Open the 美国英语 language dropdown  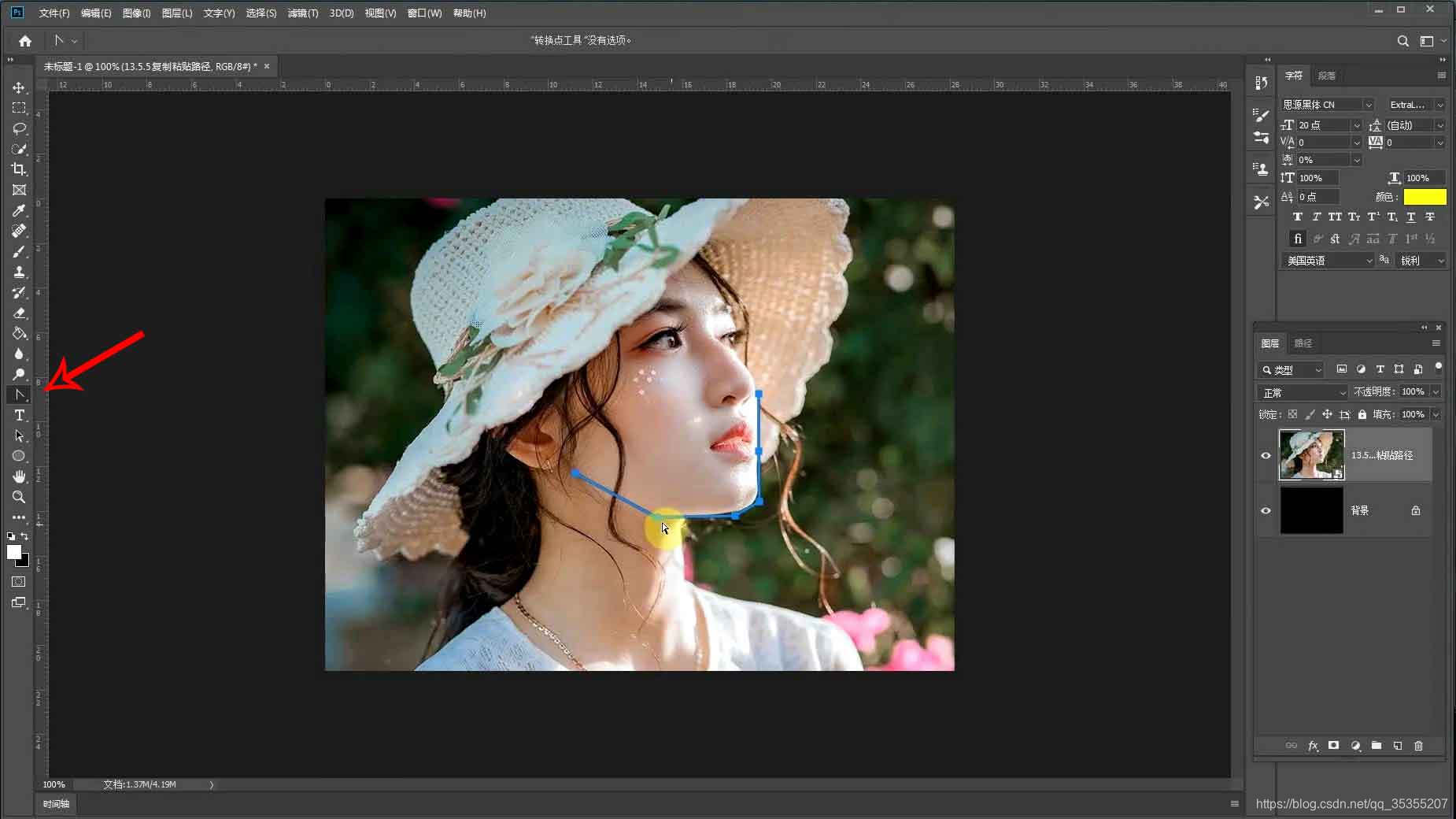tap(1328, 261)
